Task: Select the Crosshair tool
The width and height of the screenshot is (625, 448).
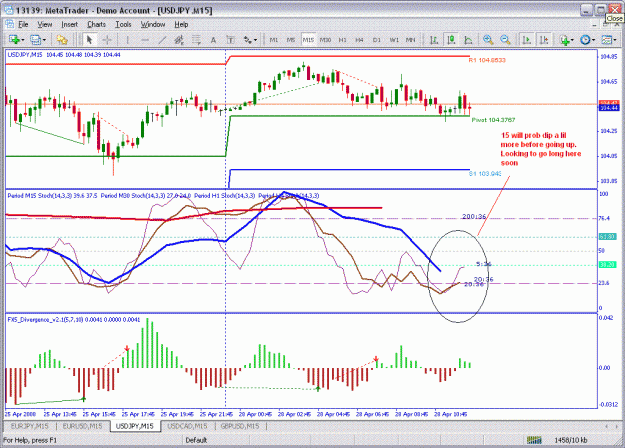Action: [x=107, y=40]
